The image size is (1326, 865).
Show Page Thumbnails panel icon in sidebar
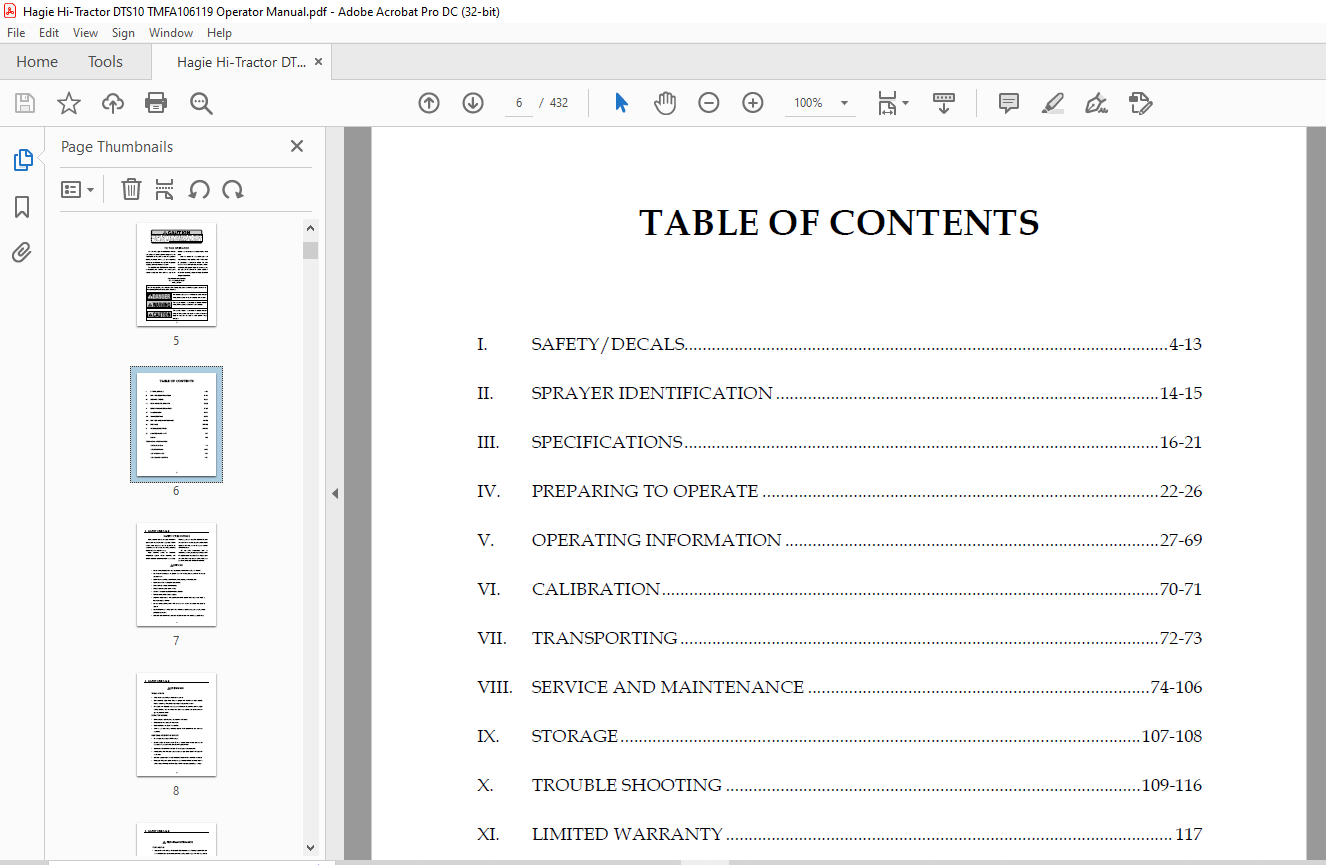22,160
